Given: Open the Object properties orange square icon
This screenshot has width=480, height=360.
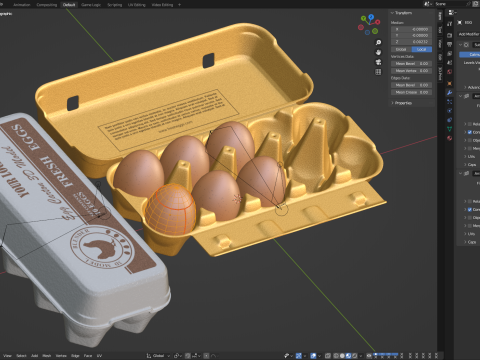Looking at the screenshot, I should coord(450,83).
